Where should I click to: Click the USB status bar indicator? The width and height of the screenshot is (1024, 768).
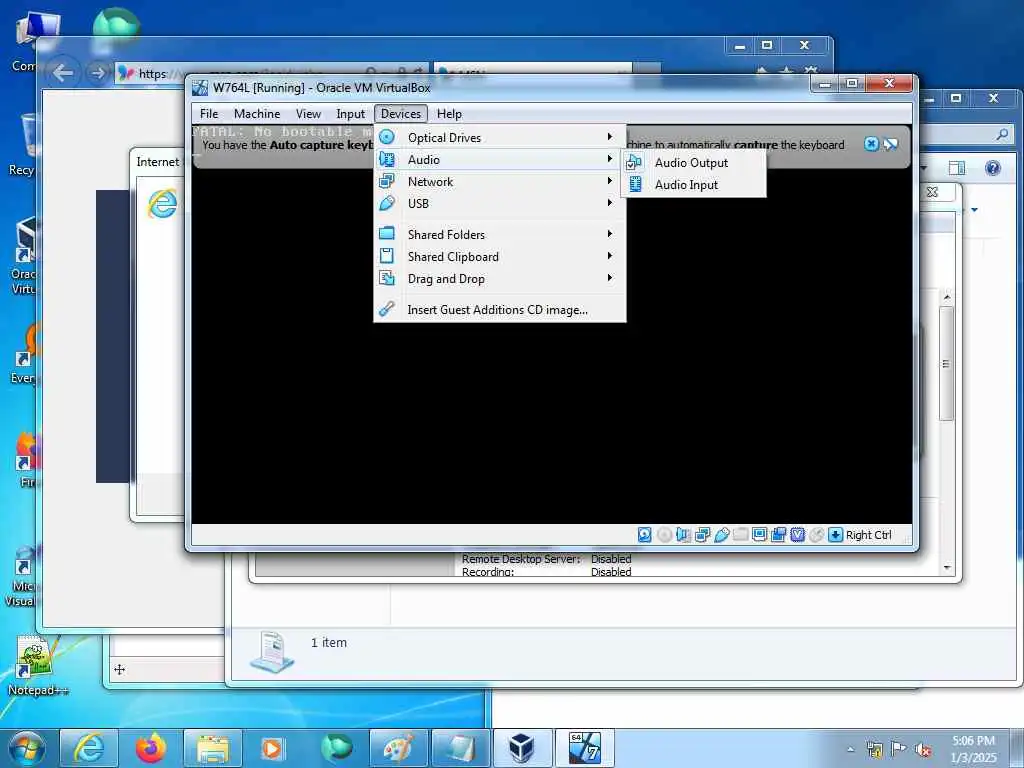tap(722, 535)
